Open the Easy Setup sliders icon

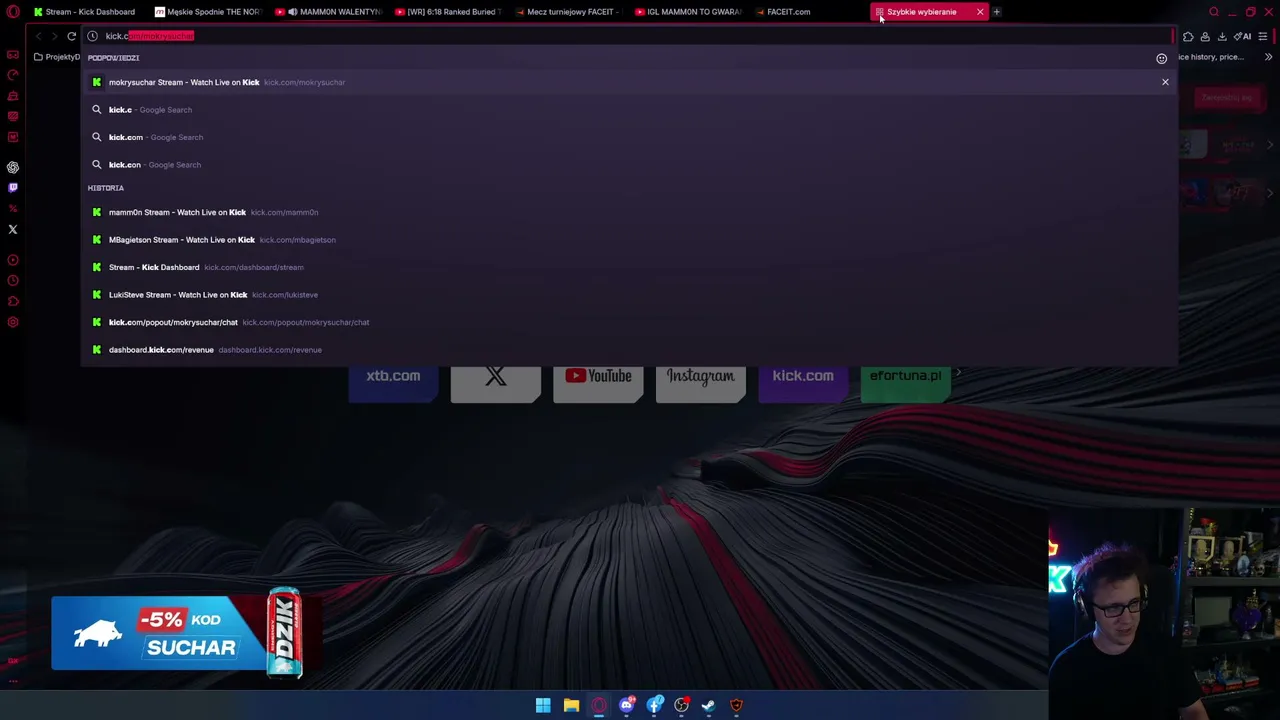click(1263, 36)
